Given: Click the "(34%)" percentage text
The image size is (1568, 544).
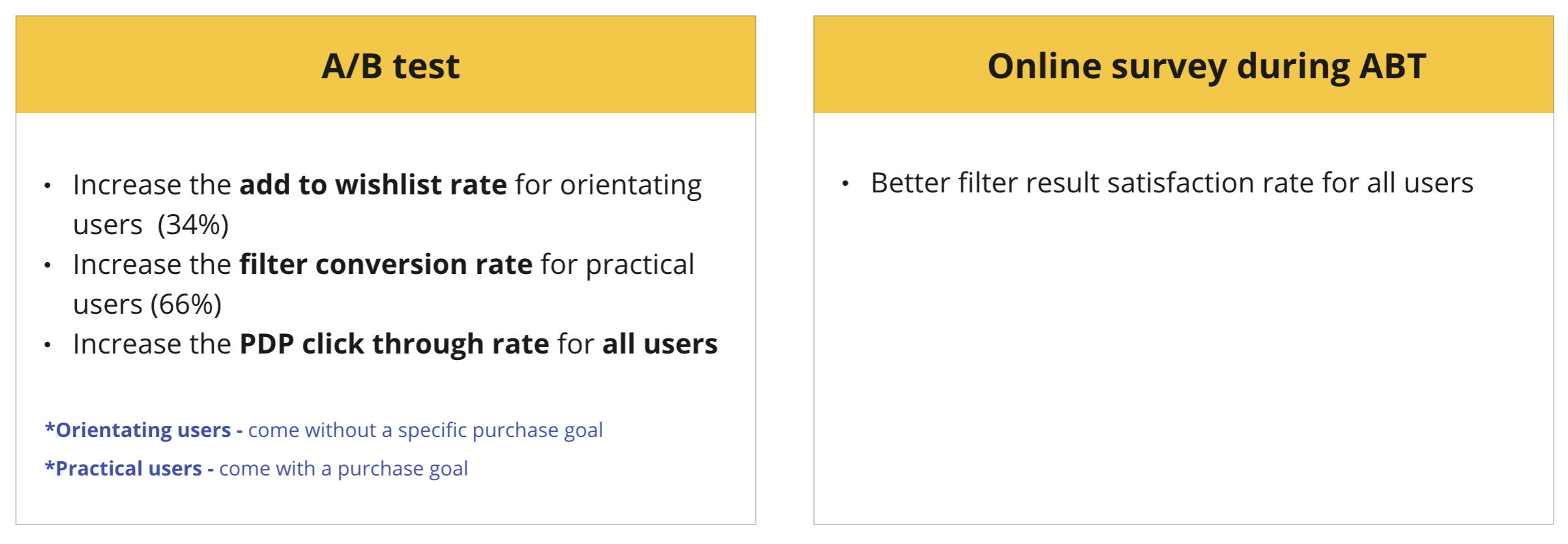Looking at the screenshot, I should click(x=194, y=225).
